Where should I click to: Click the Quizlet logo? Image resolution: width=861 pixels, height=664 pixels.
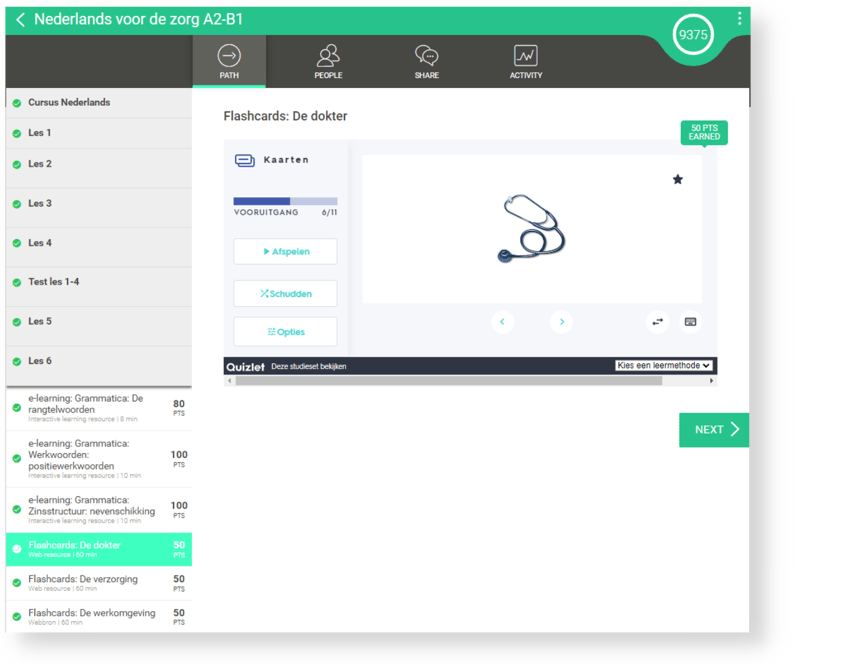click(245, 366)
